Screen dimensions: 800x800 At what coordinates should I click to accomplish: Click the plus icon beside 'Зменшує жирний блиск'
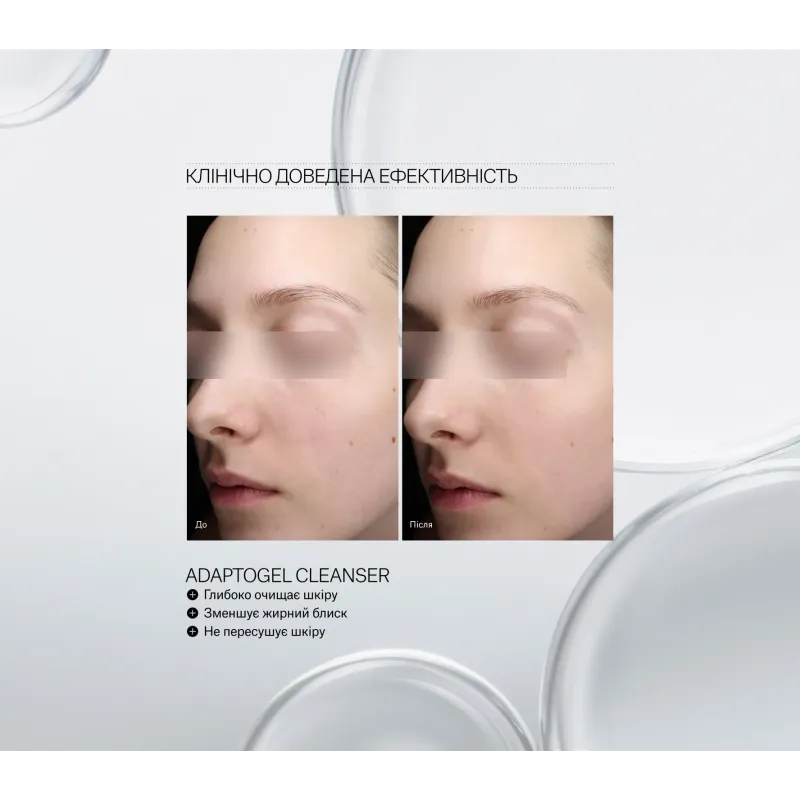[x=192, y=613]
